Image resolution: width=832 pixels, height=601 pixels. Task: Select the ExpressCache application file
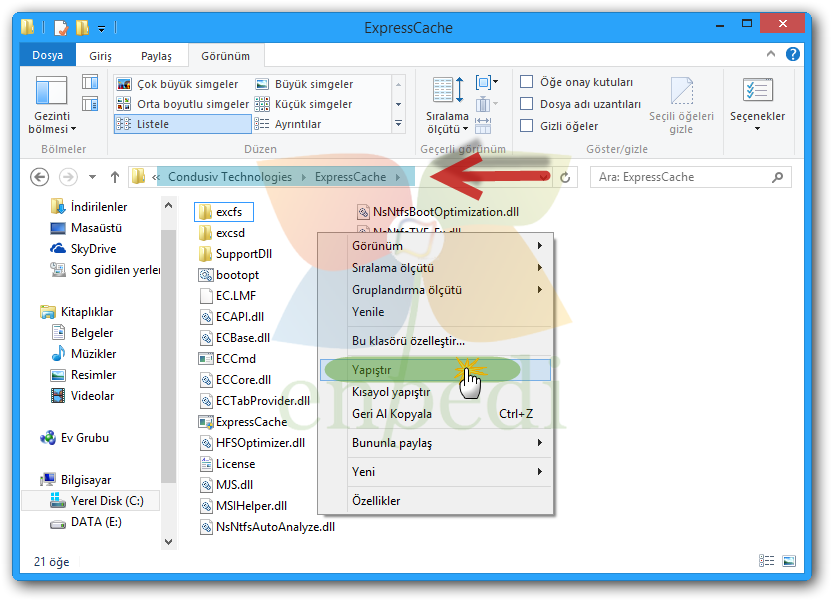pyautogui.click(x=242, y=422)
